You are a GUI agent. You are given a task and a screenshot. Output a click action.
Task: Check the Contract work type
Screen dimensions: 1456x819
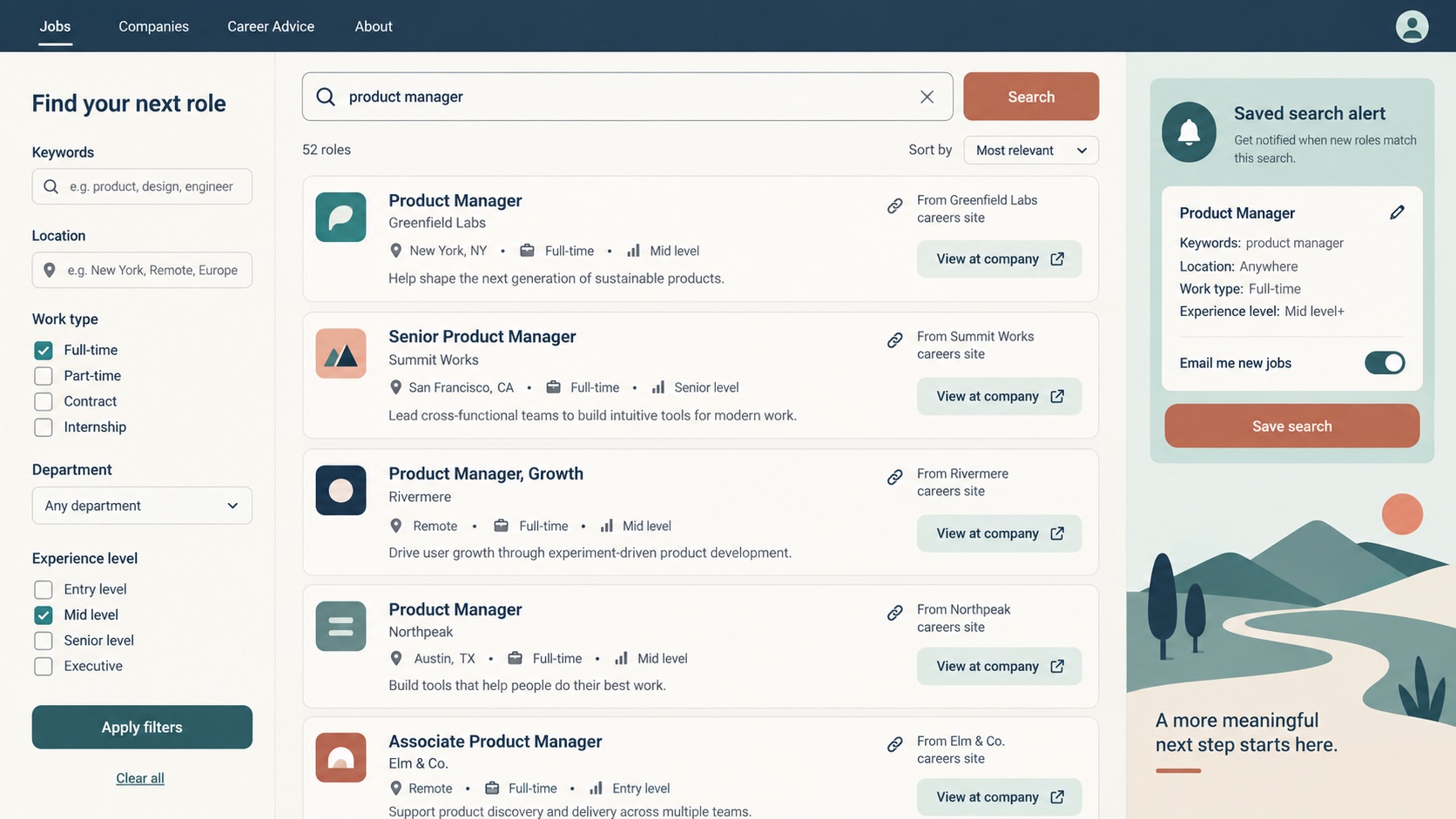pos(44,401)
